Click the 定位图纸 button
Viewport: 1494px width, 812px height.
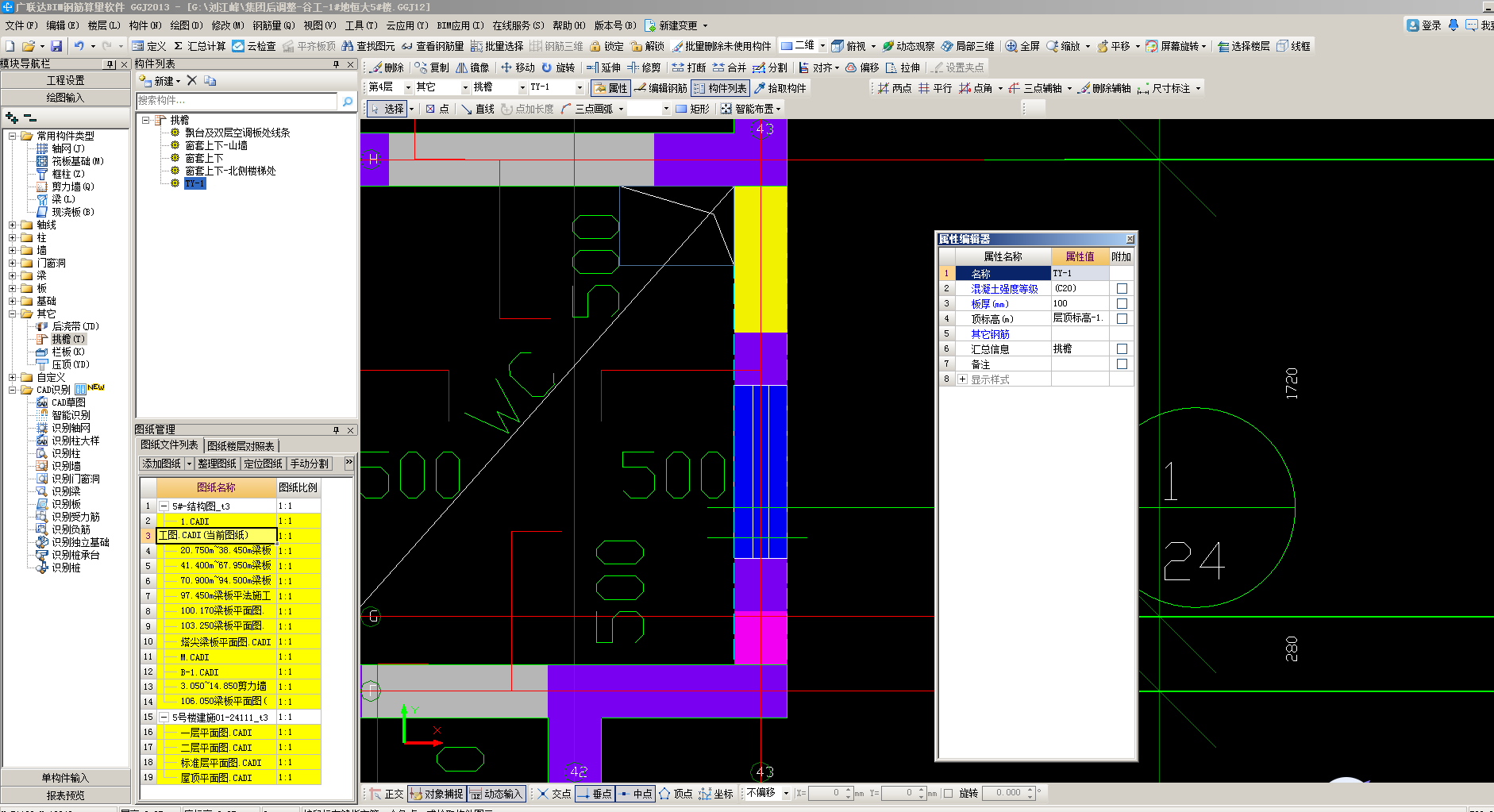[x=264, y=464]
